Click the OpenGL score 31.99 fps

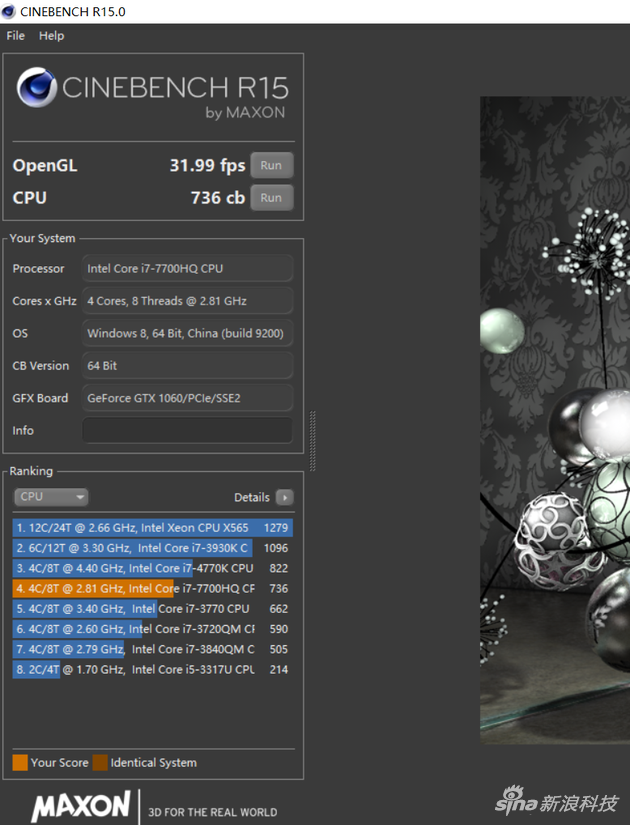207,165
